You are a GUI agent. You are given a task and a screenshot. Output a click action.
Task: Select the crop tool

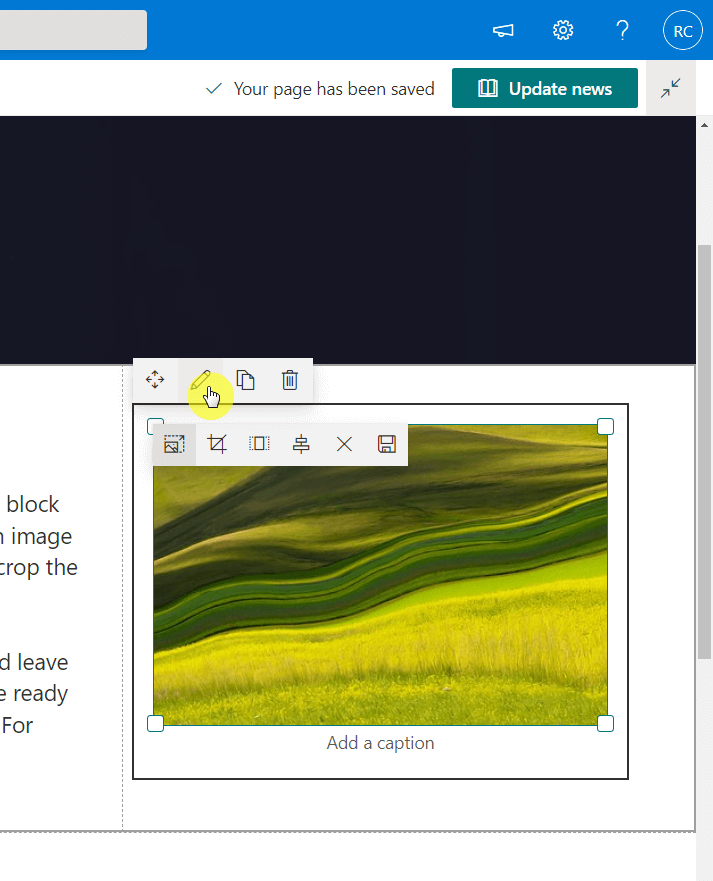[217, 444]
